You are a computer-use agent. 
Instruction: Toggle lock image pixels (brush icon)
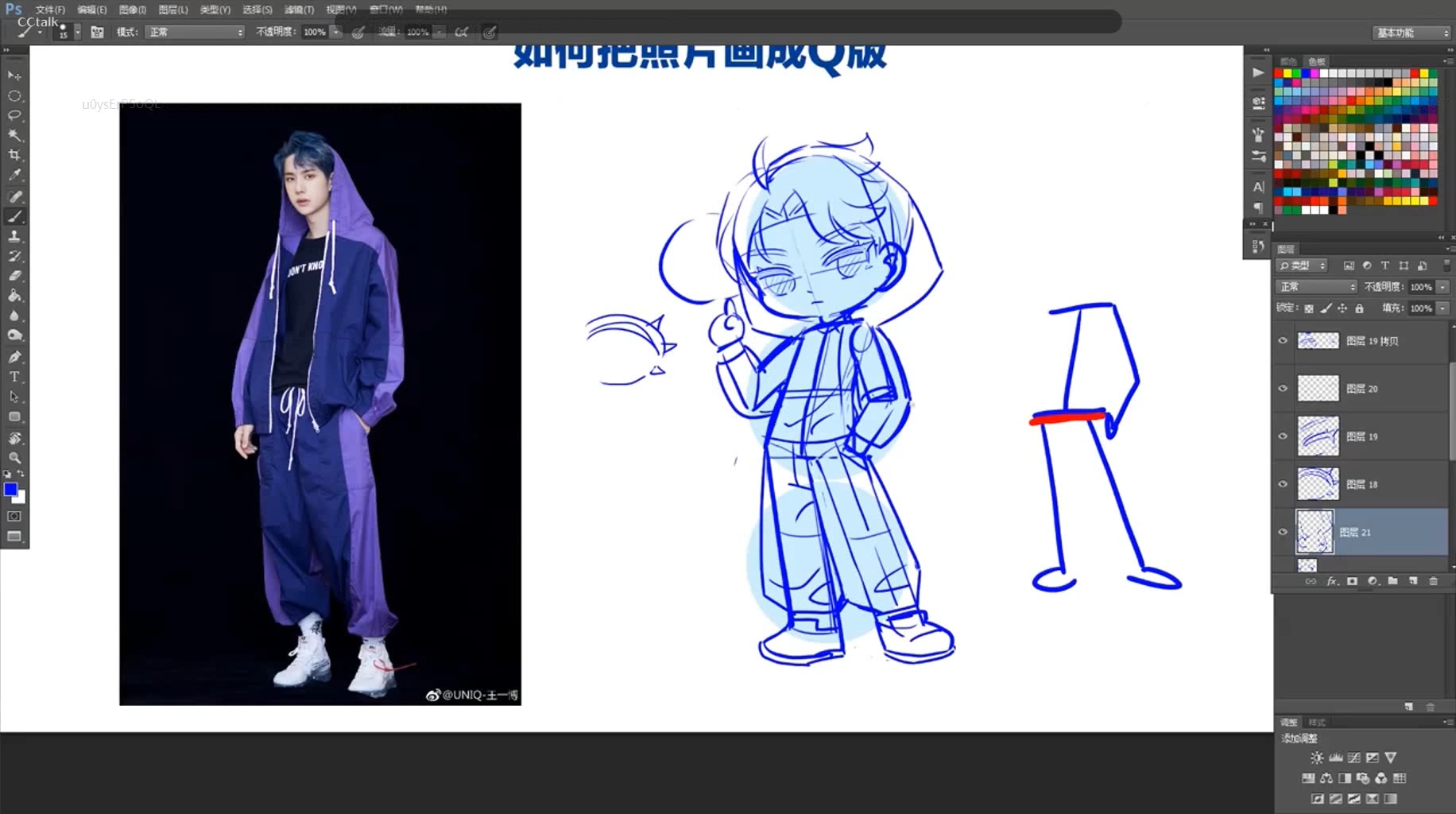(1326, 308)
